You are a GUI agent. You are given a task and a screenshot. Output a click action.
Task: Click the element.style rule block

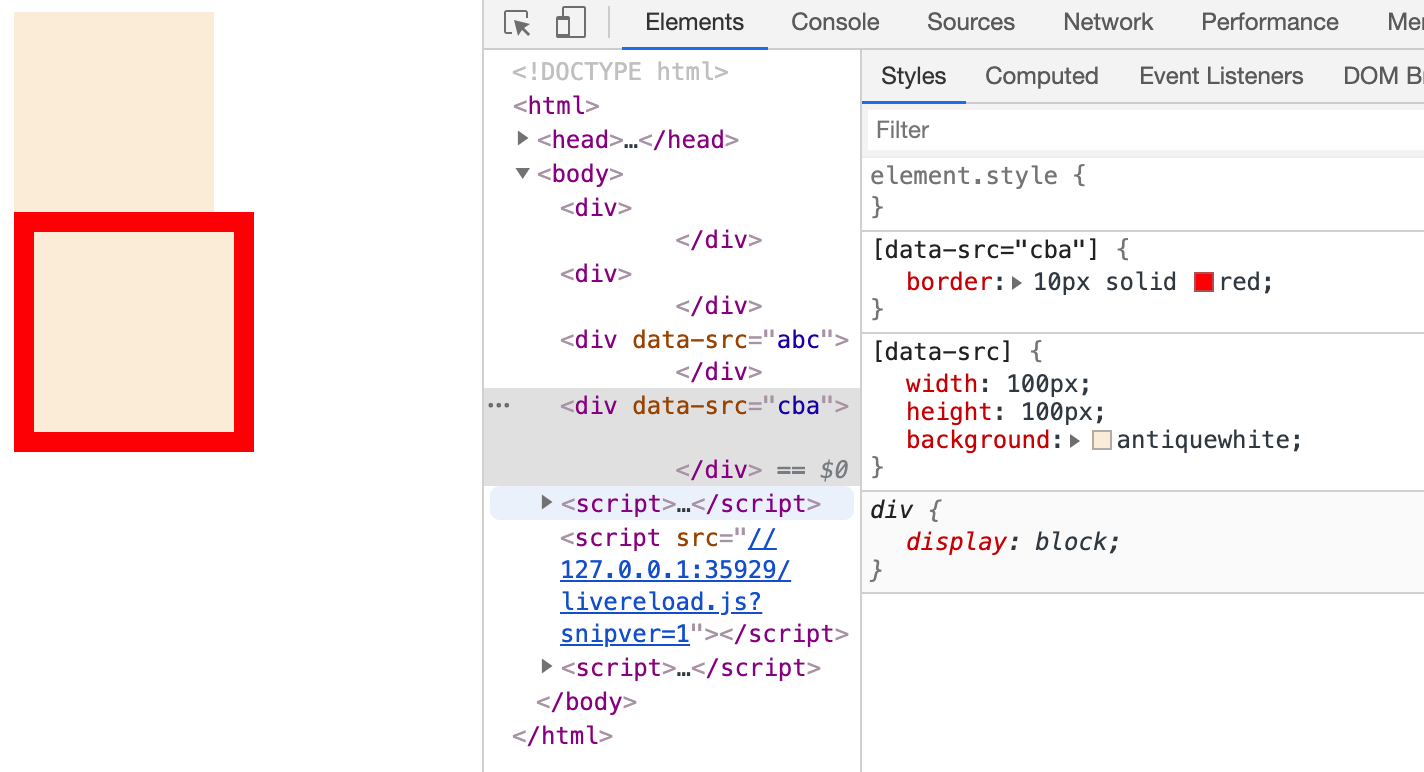1143,191
